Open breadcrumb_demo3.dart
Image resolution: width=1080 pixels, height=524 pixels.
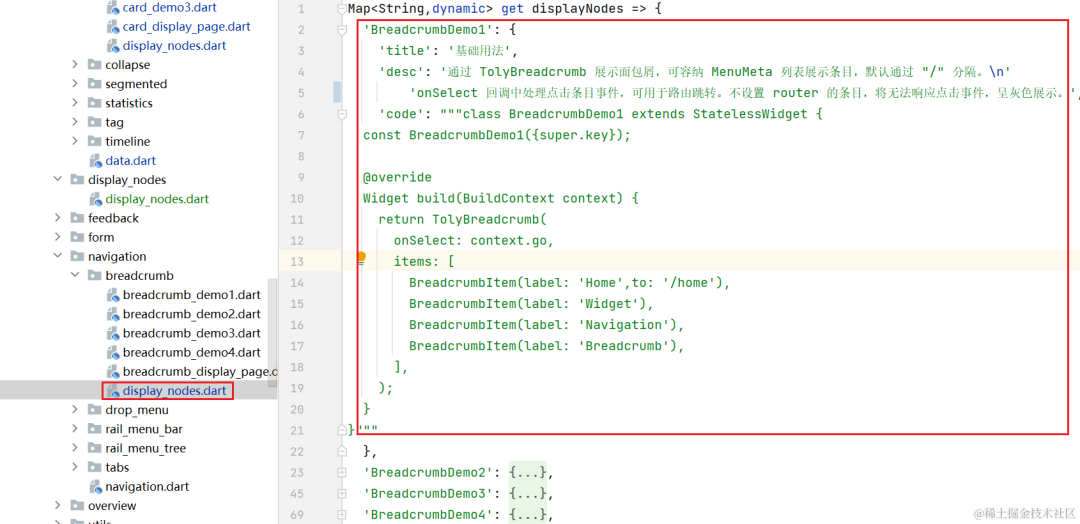[x=191, y=333]
